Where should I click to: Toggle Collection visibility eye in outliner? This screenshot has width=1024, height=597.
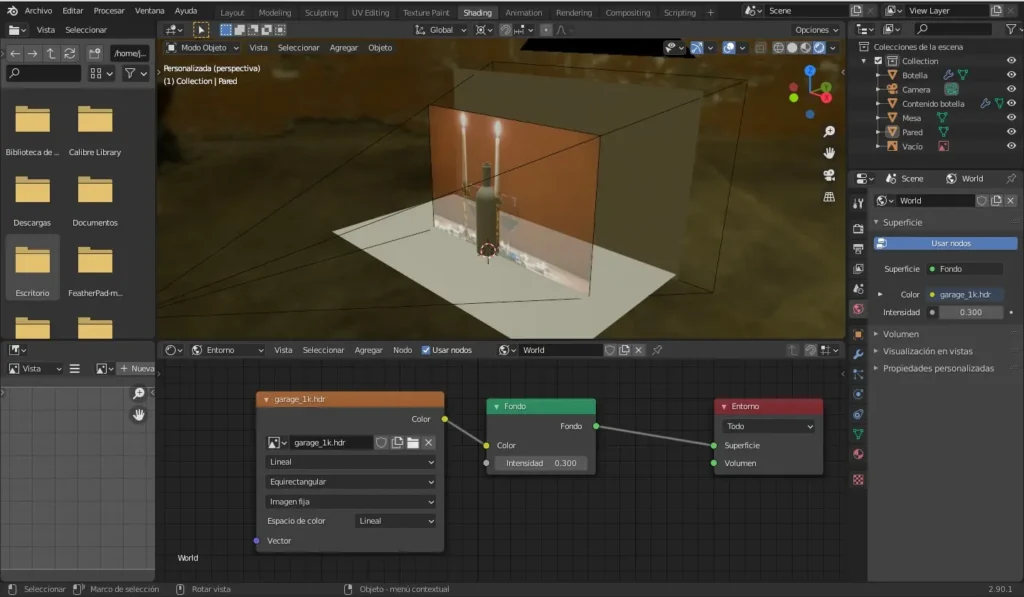pyautogui.click(x=1011, y=61)
